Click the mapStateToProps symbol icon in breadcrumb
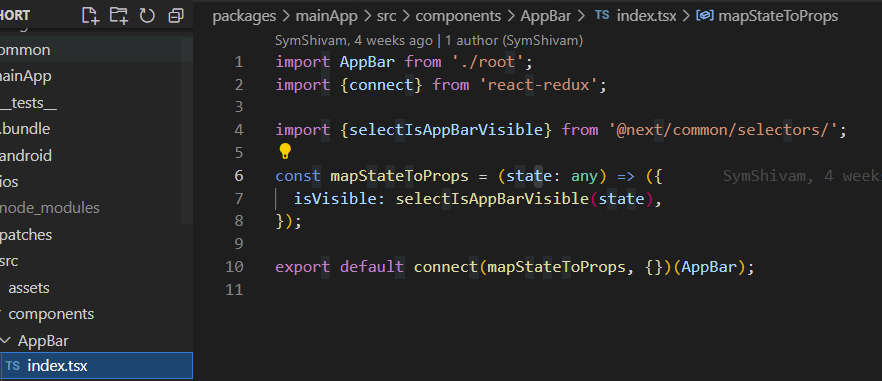This screenshot has width=882, height=381. tap(705, 16)
